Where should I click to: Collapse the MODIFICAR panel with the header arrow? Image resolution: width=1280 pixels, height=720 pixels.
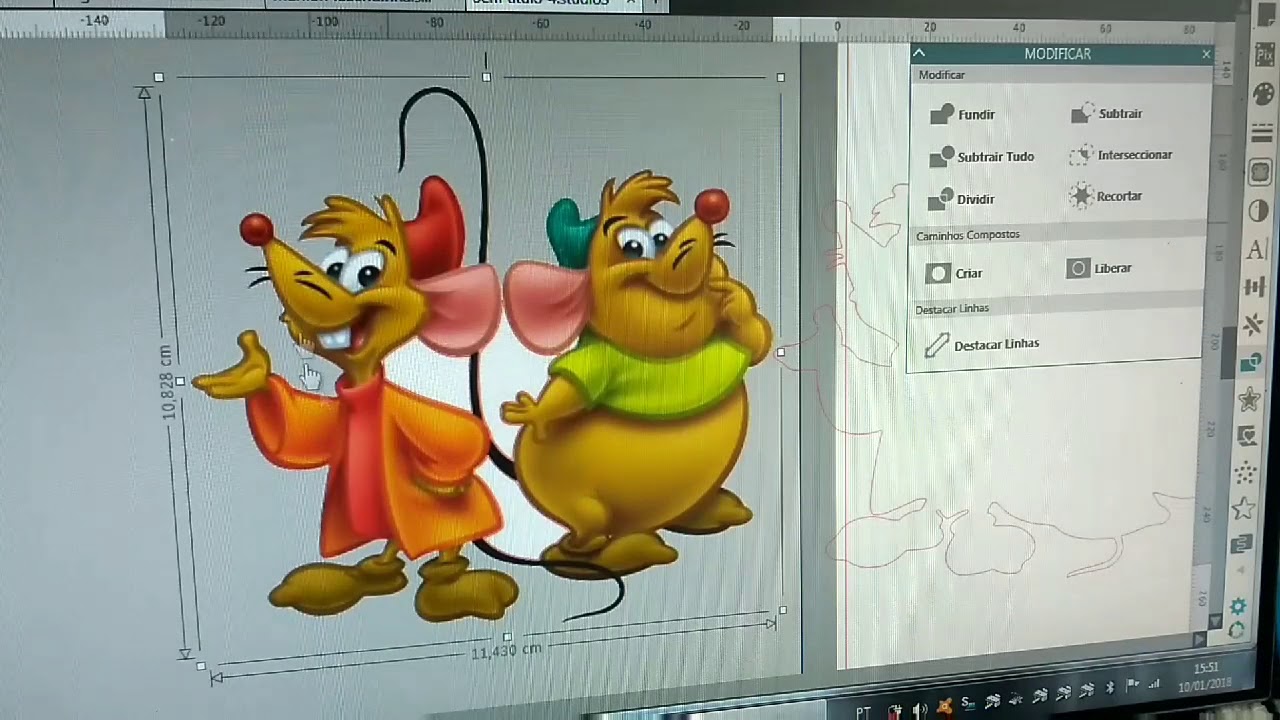pos(919,53)
